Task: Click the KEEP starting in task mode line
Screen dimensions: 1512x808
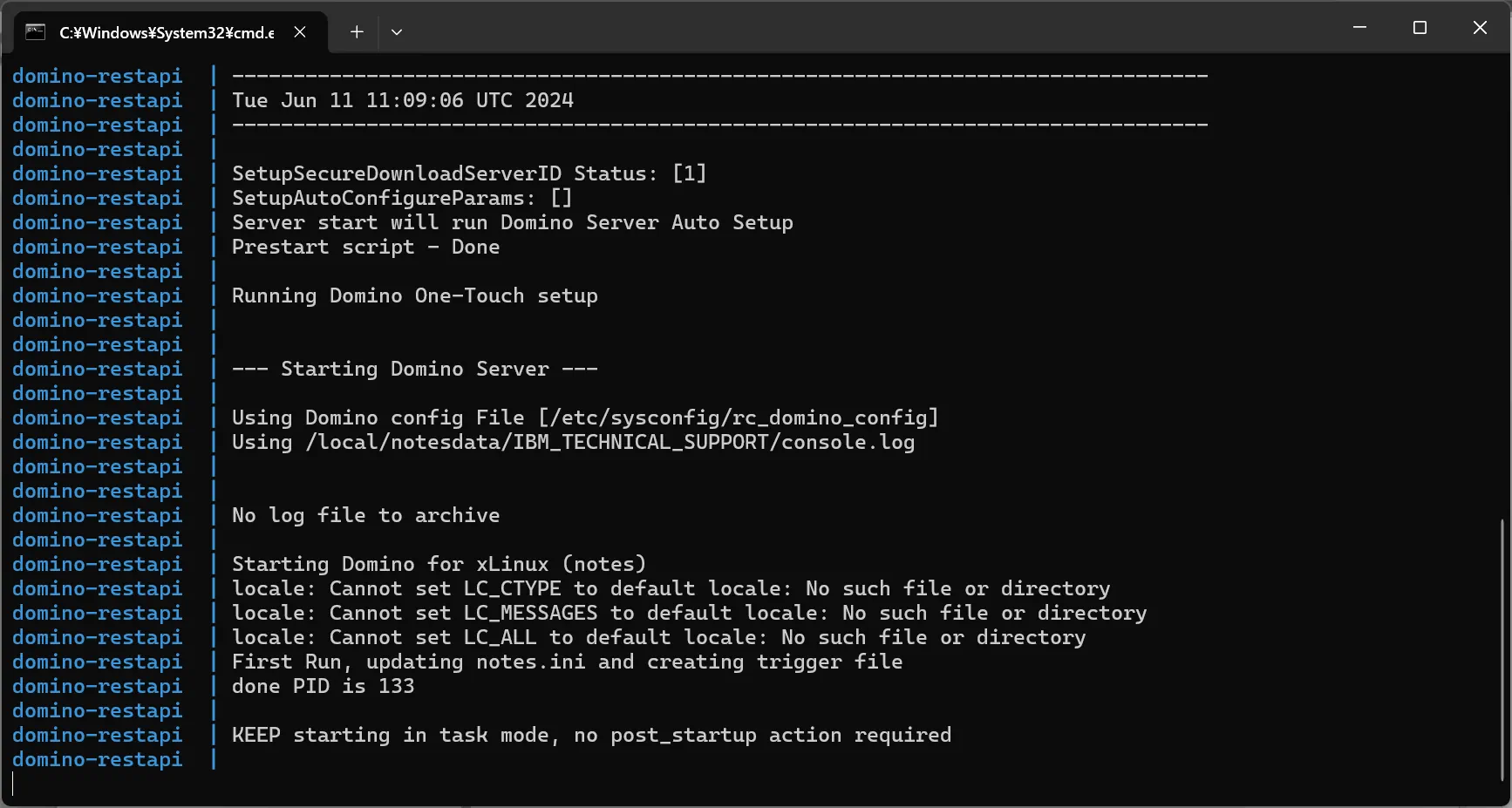Action: click(591, 735)
